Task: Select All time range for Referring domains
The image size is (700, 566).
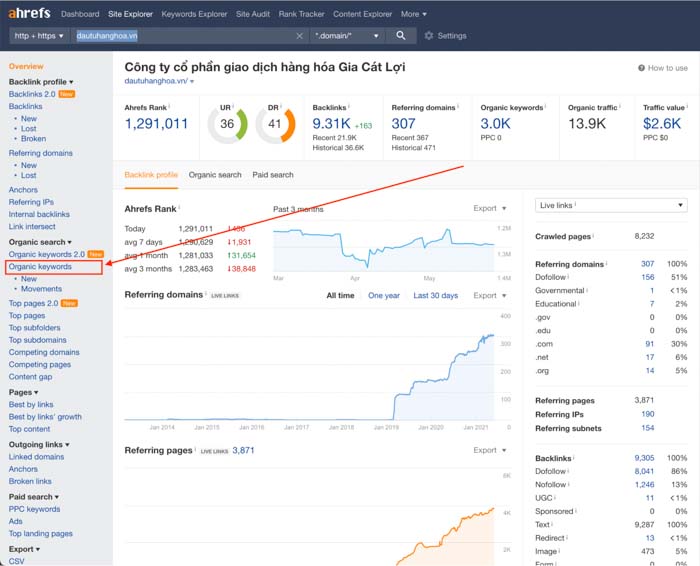Action: coord(340,295)
